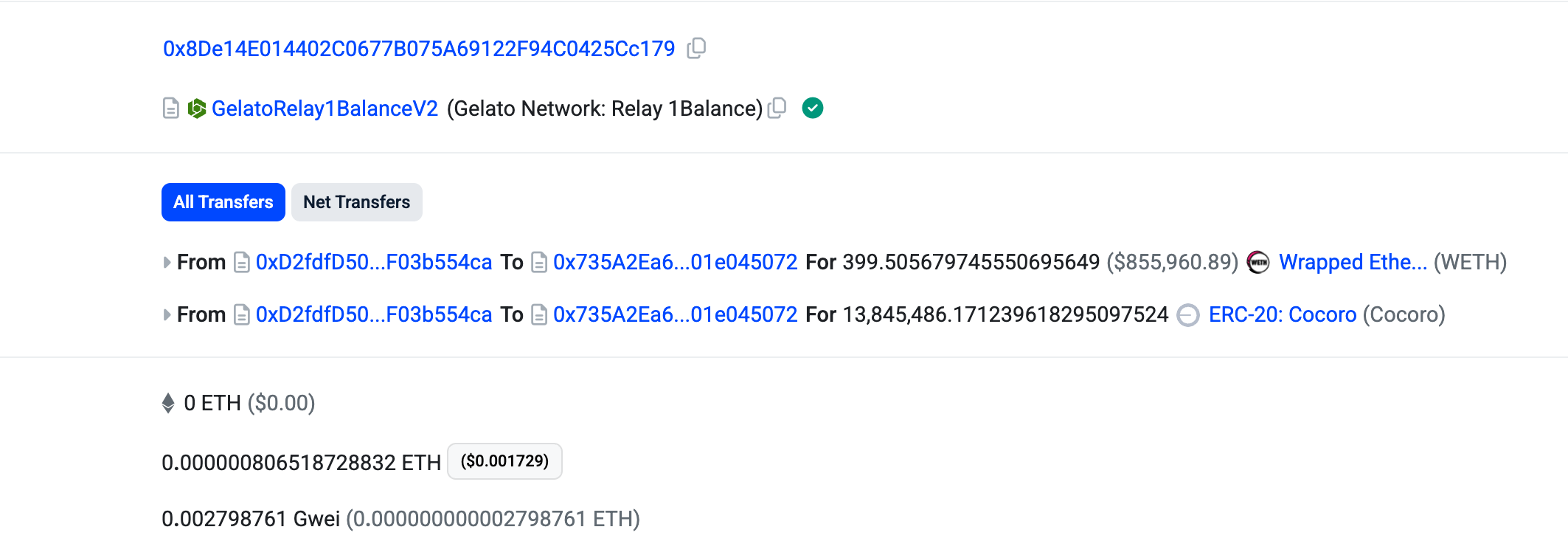Click the WETH token logo icon
This screenshot has width=1568, height=555.
tap(1257, 262)
